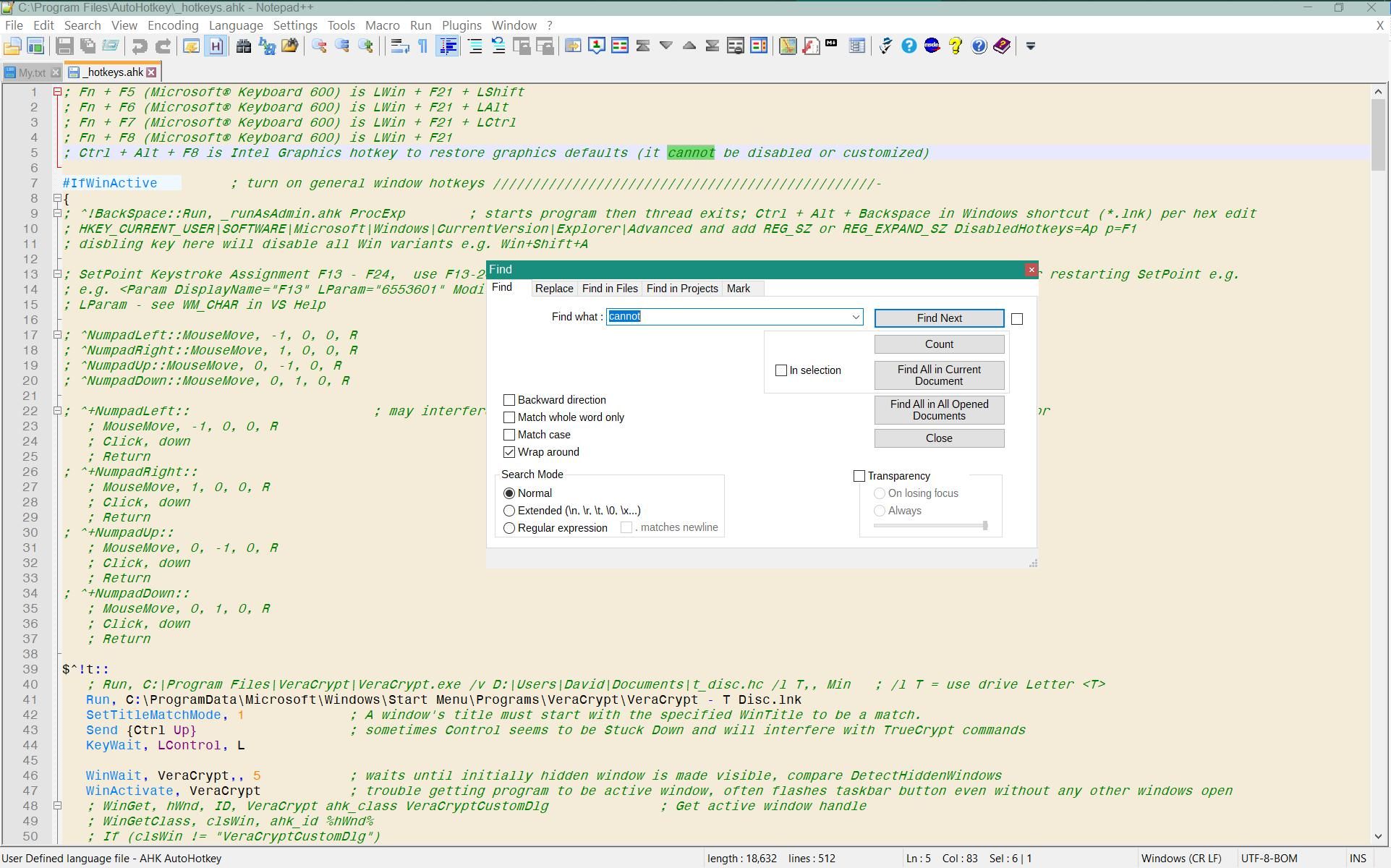The image size is (1391, 868).
Task: Click the Redo arrow toolbar icon
Action: pyautogui.click(x=163, y=46)
